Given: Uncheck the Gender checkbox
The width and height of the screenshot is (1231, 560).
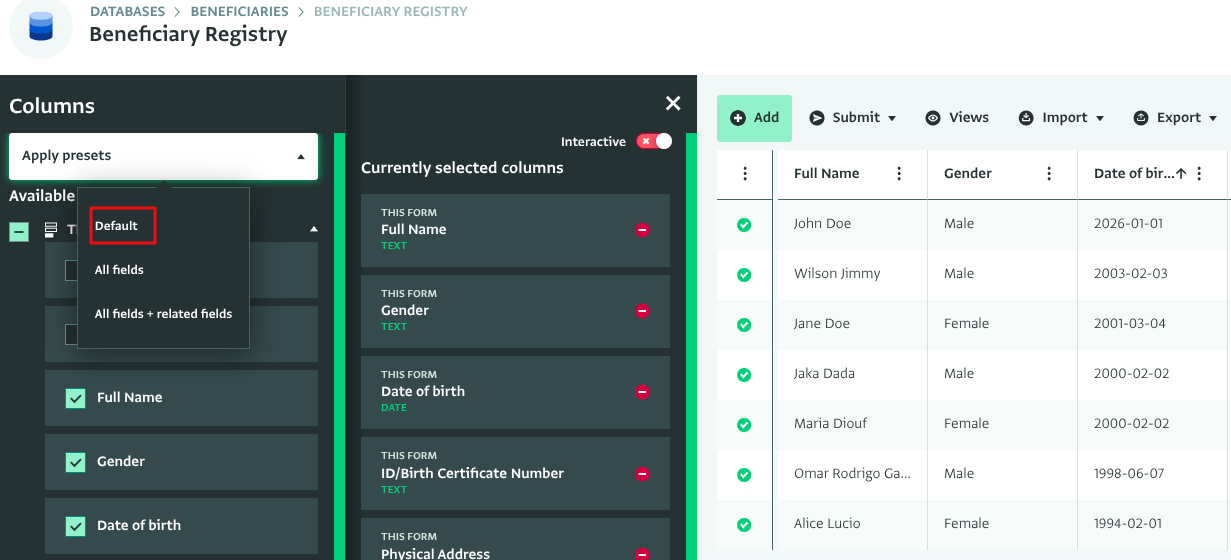Looking at the screenshot, I should pos(75,462).
